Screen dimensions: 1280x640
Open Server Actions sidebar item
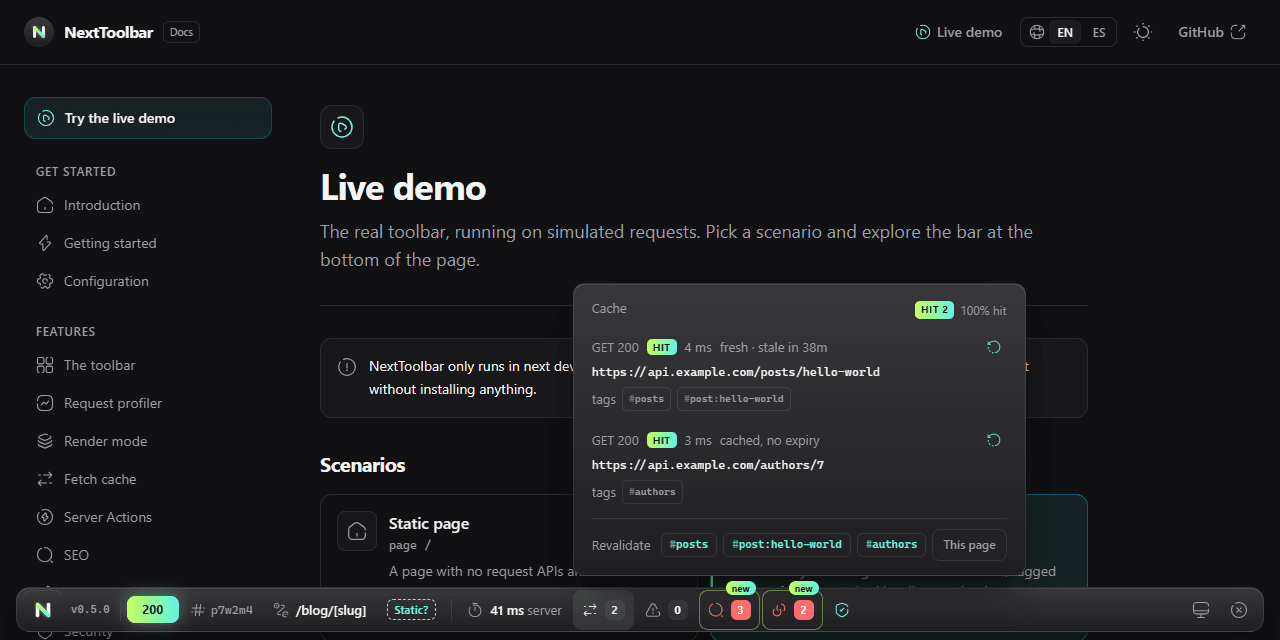(x=148, y=517)
